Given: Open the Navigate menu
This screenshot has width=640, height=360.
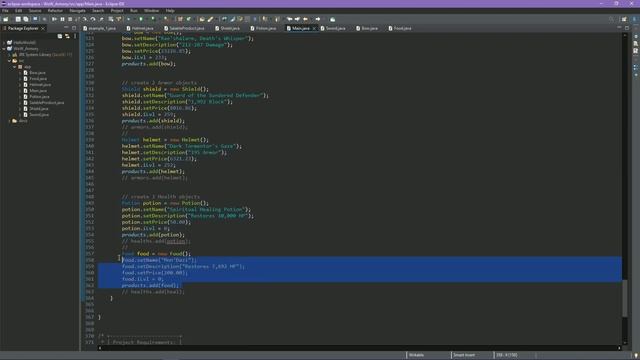Looking at the screenshot, I should pyautogui.click(x=78, y=11).
